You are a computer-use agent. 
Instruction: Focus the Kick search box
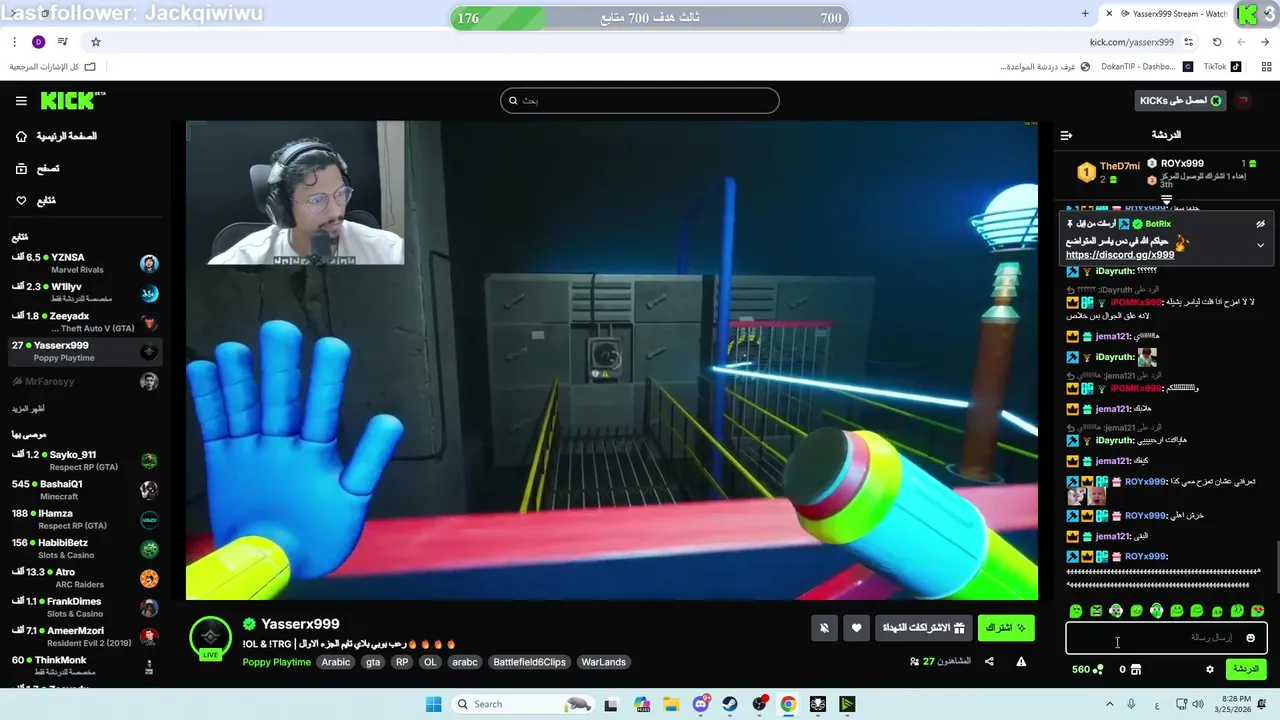pos(640,100)
